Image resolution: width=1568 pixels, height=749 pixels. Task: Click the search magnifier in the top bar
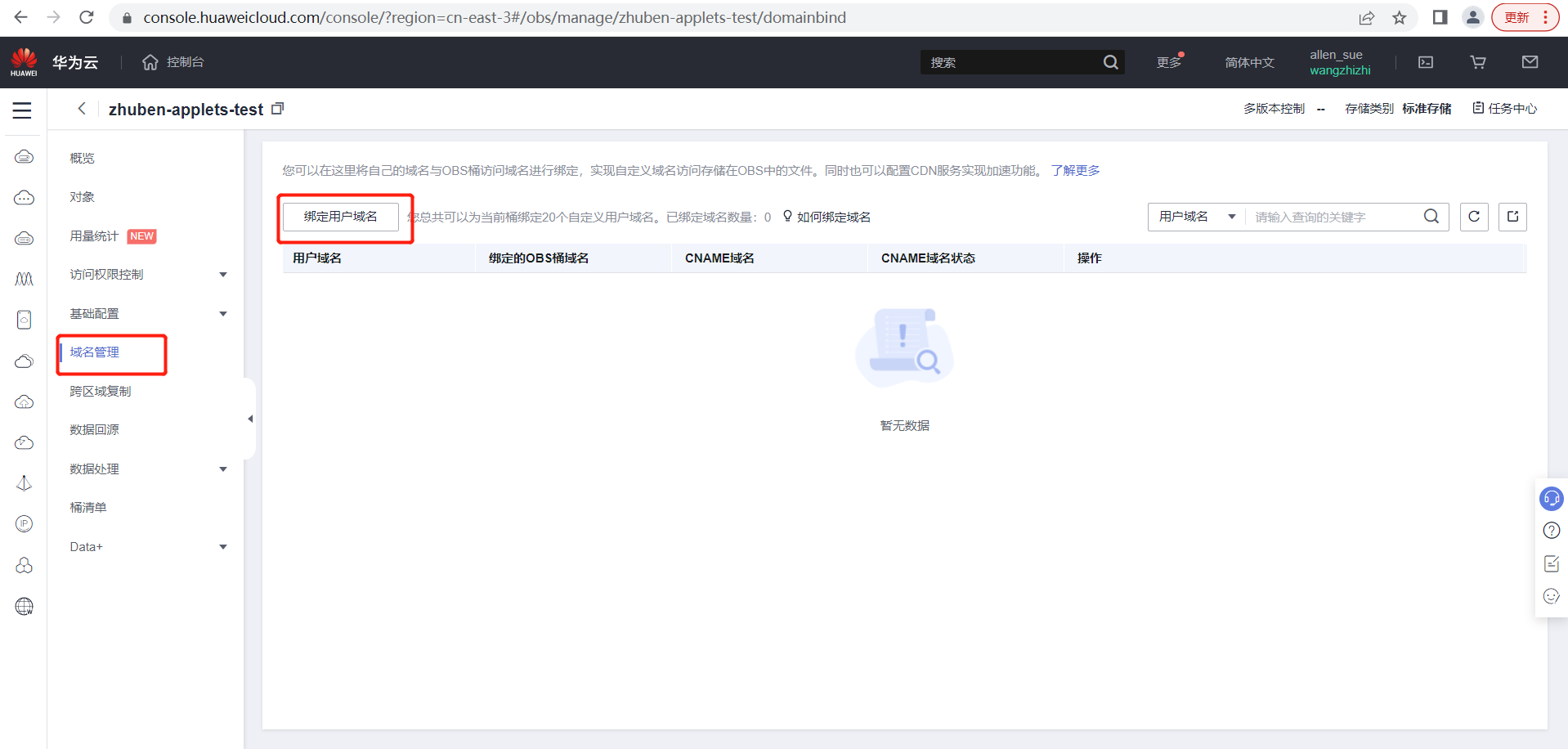pos(1110,62)
